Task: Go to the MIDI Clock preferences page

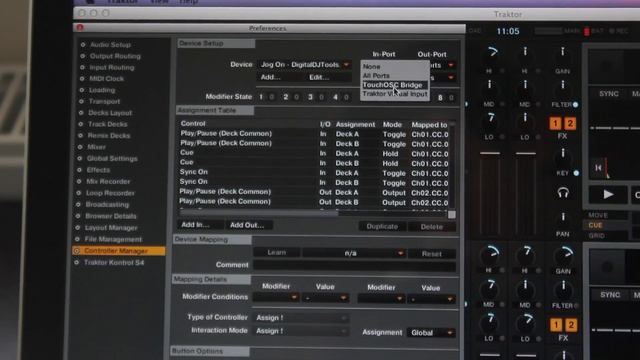Action: 107,78
